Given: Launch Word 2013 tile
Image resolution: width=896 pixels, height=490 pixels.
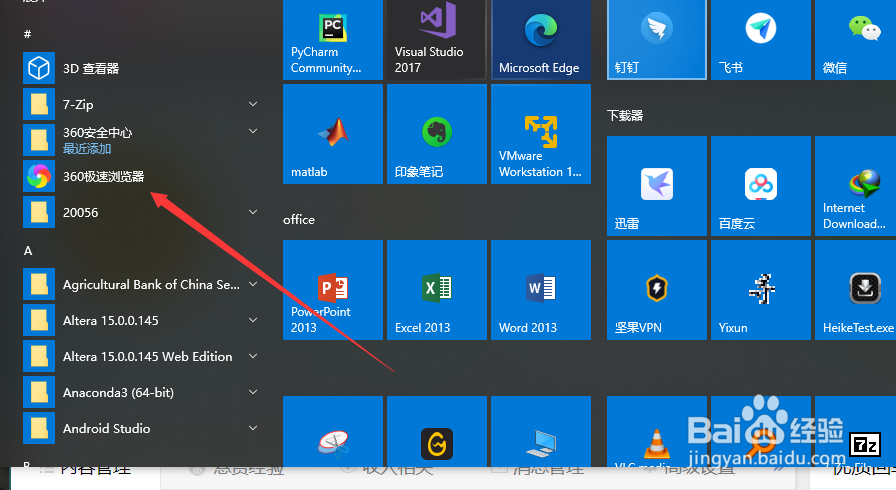Looking at the screenshot, I should (541, 290).
